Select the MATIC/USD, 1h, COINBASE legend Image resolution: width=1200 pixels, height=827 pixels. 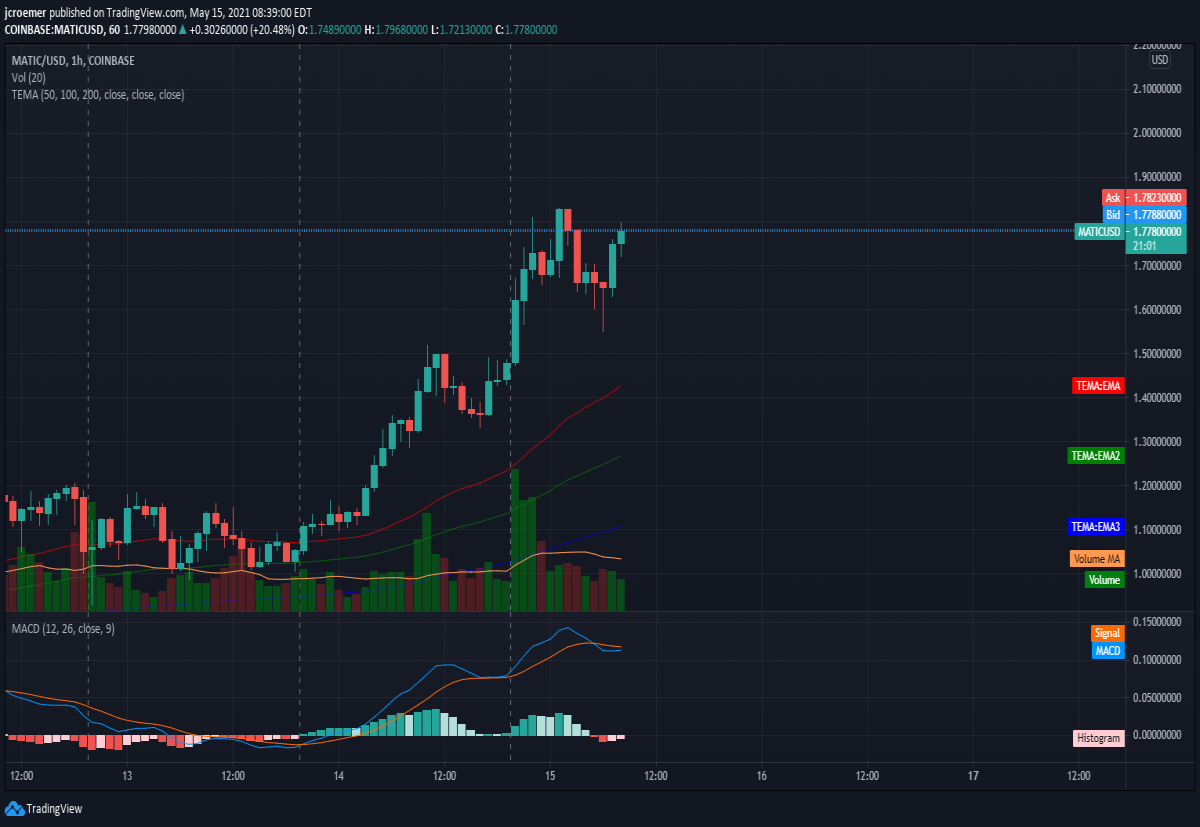[x=72, y=61]
